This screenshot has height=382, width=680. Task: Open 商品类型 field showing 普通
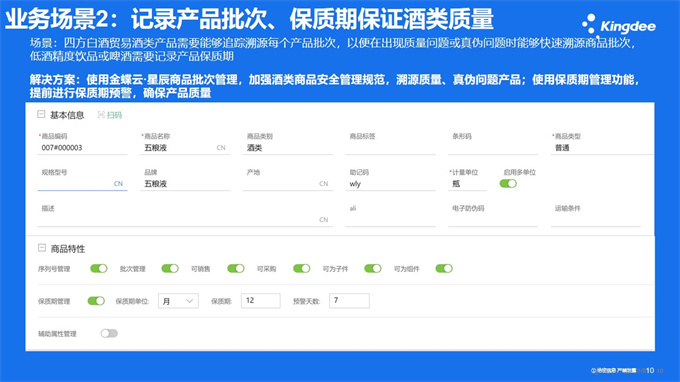pyautogui.click(x=602, y=148)
